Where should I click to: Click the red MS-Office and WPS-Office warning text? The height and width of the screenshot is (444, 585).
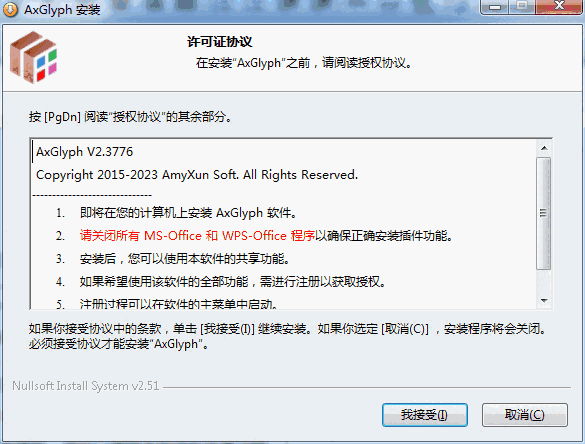tap(197, 236)
